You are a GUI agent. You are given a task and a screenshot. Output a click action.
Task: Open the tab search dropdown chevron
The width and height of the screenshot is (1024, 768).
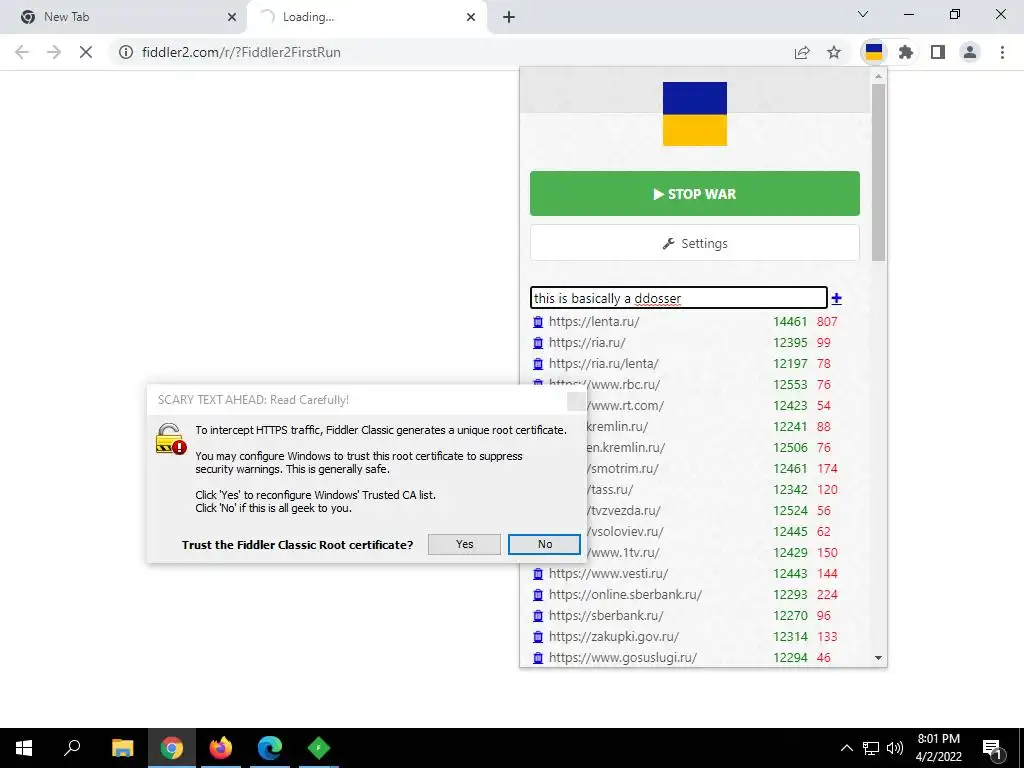(863, 14)
